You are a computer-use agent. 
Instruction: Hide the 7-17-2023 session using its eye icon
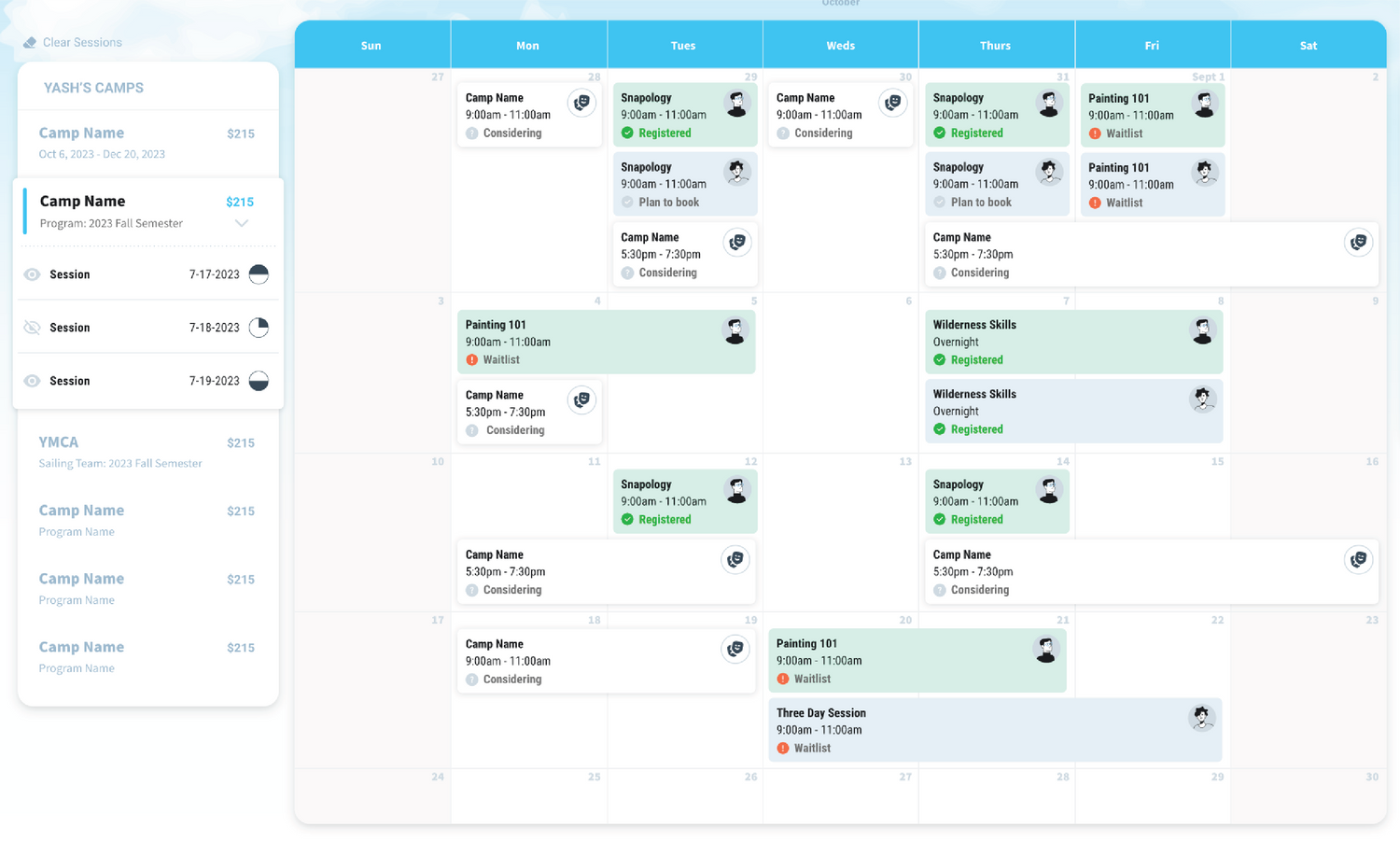pyautogui.click(x=32, y=274)
